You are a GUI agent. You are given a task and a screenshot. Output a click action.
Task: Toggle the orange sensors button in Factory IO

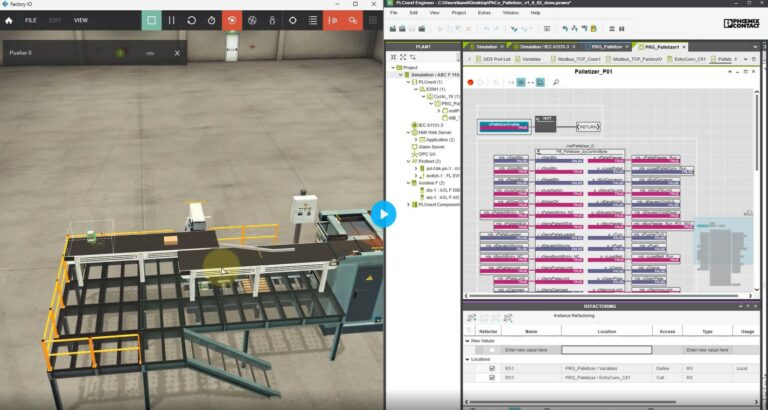[333, 21]
